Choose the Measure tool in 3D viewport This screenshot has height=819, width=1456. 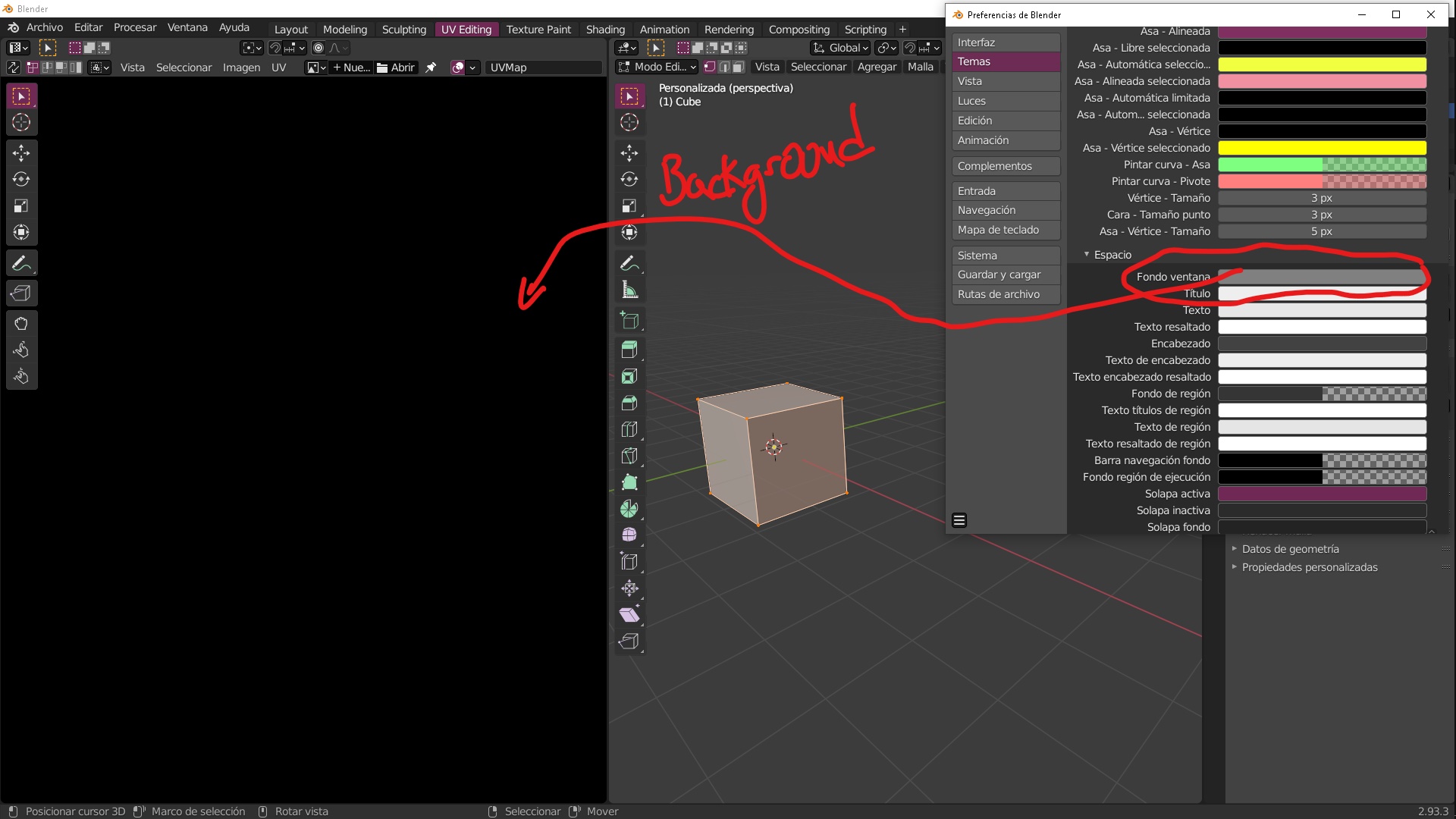point(629,290)
